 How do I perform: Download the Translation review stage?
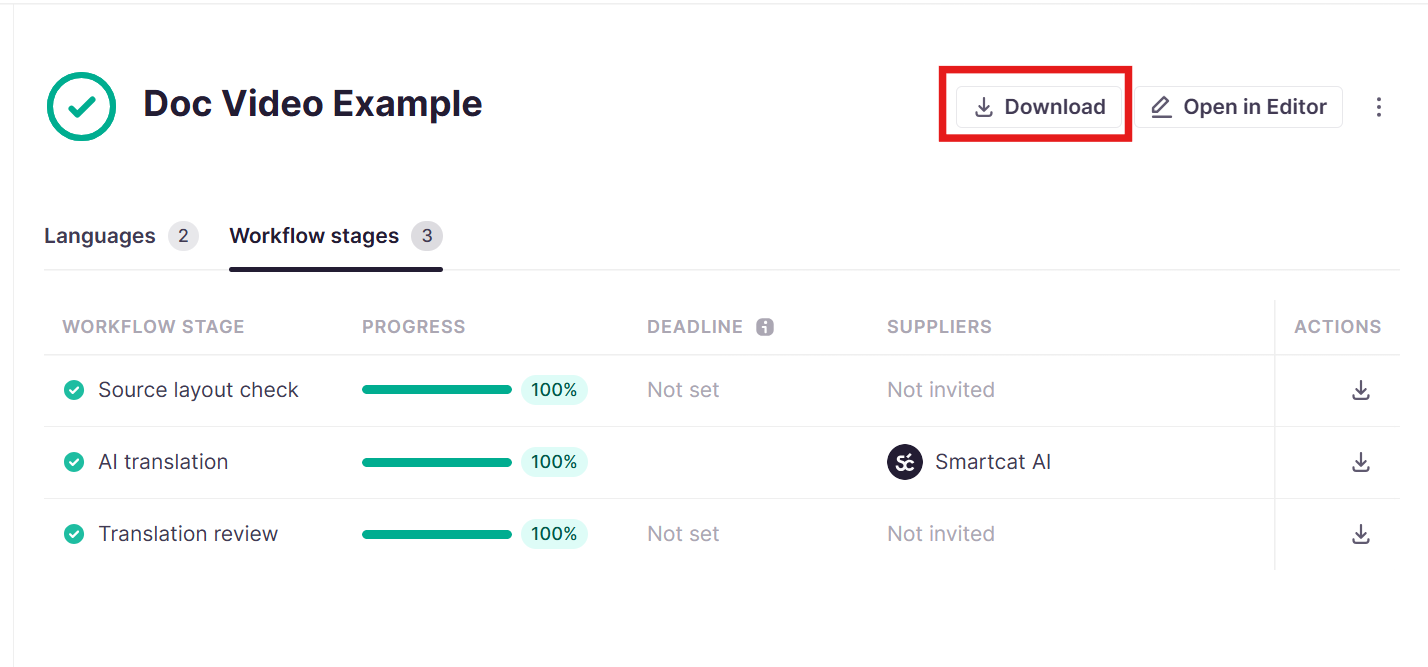(x=1360, y=534)
